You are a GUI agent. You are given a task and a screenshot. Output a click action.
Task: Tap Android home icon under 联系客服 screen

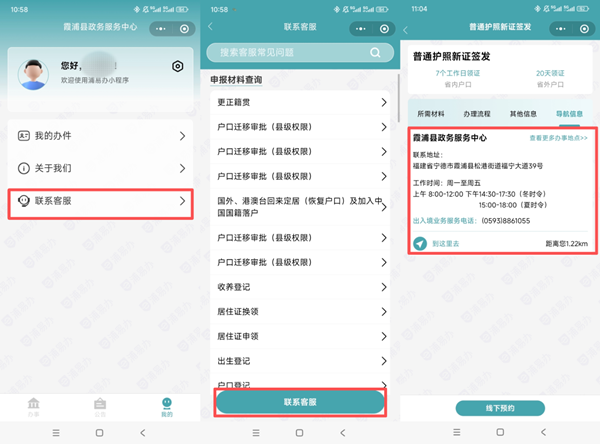point(300,433)
